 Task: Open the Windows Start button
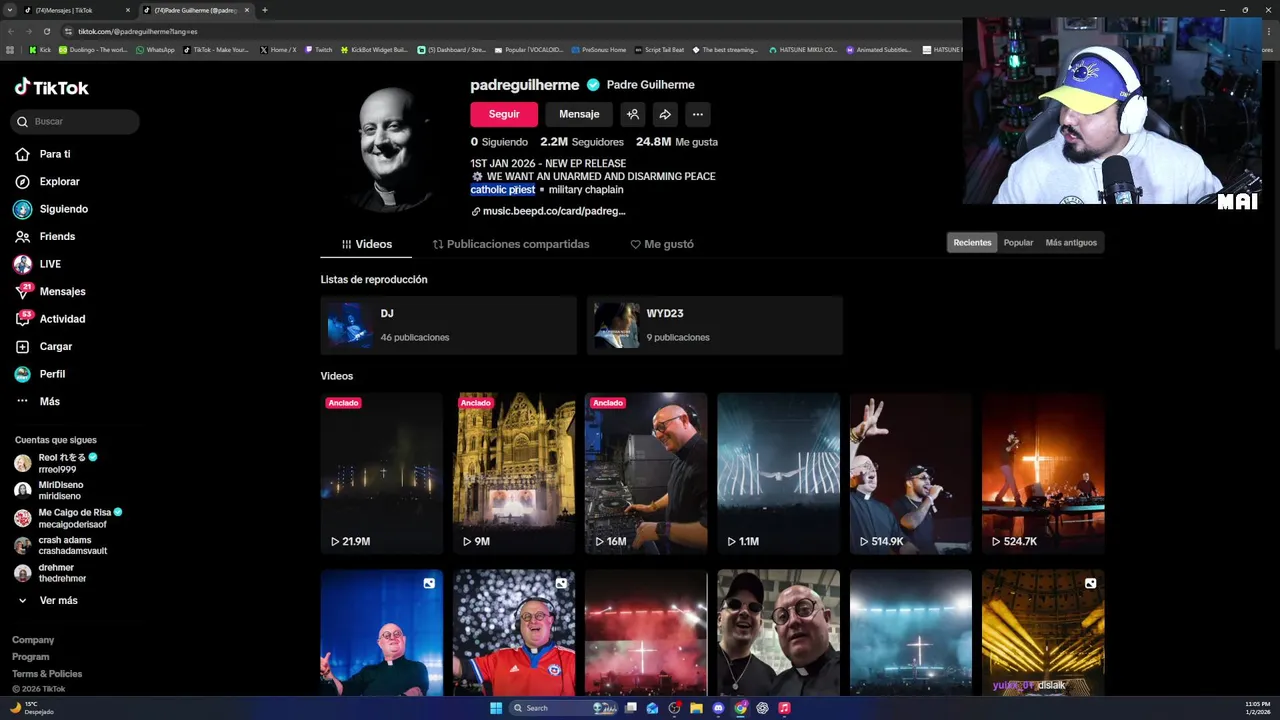(x=496, y=708)
